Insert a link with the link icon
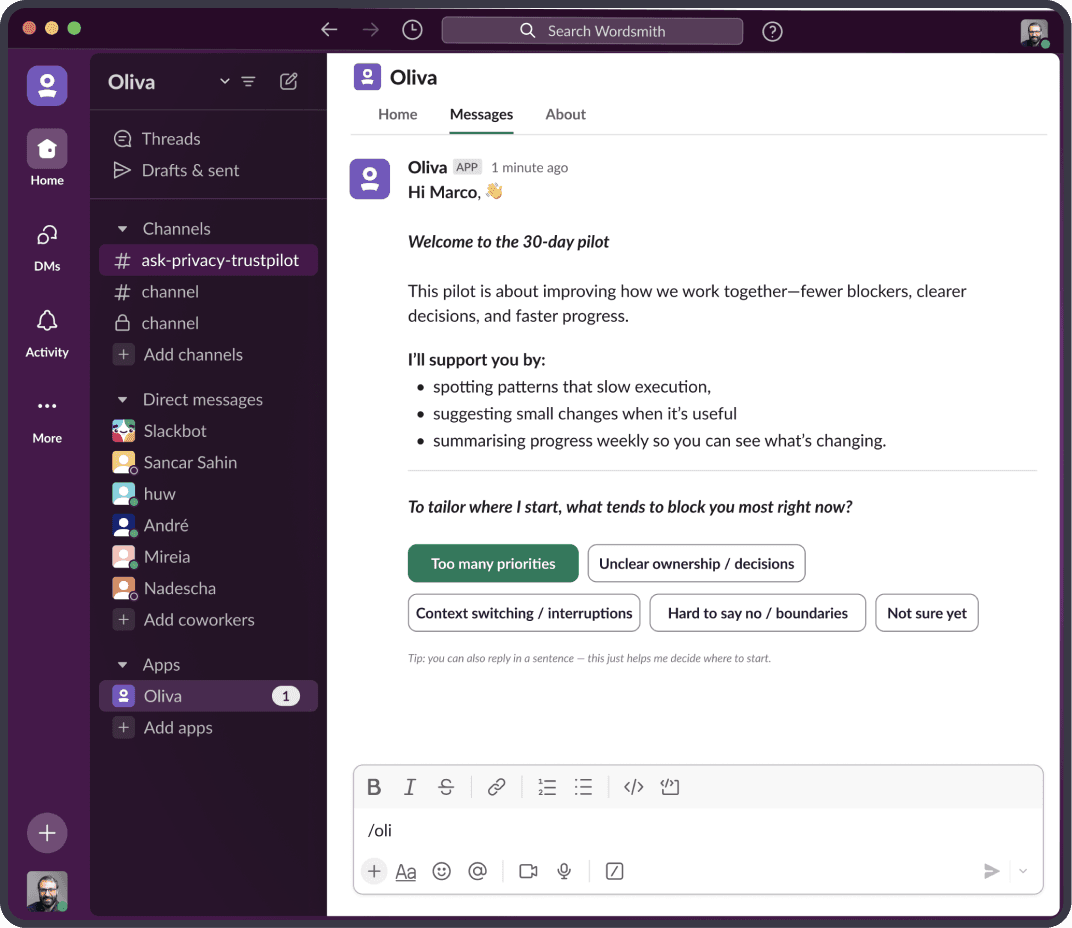Viewport: 1072px width, 928px height. 496,787
